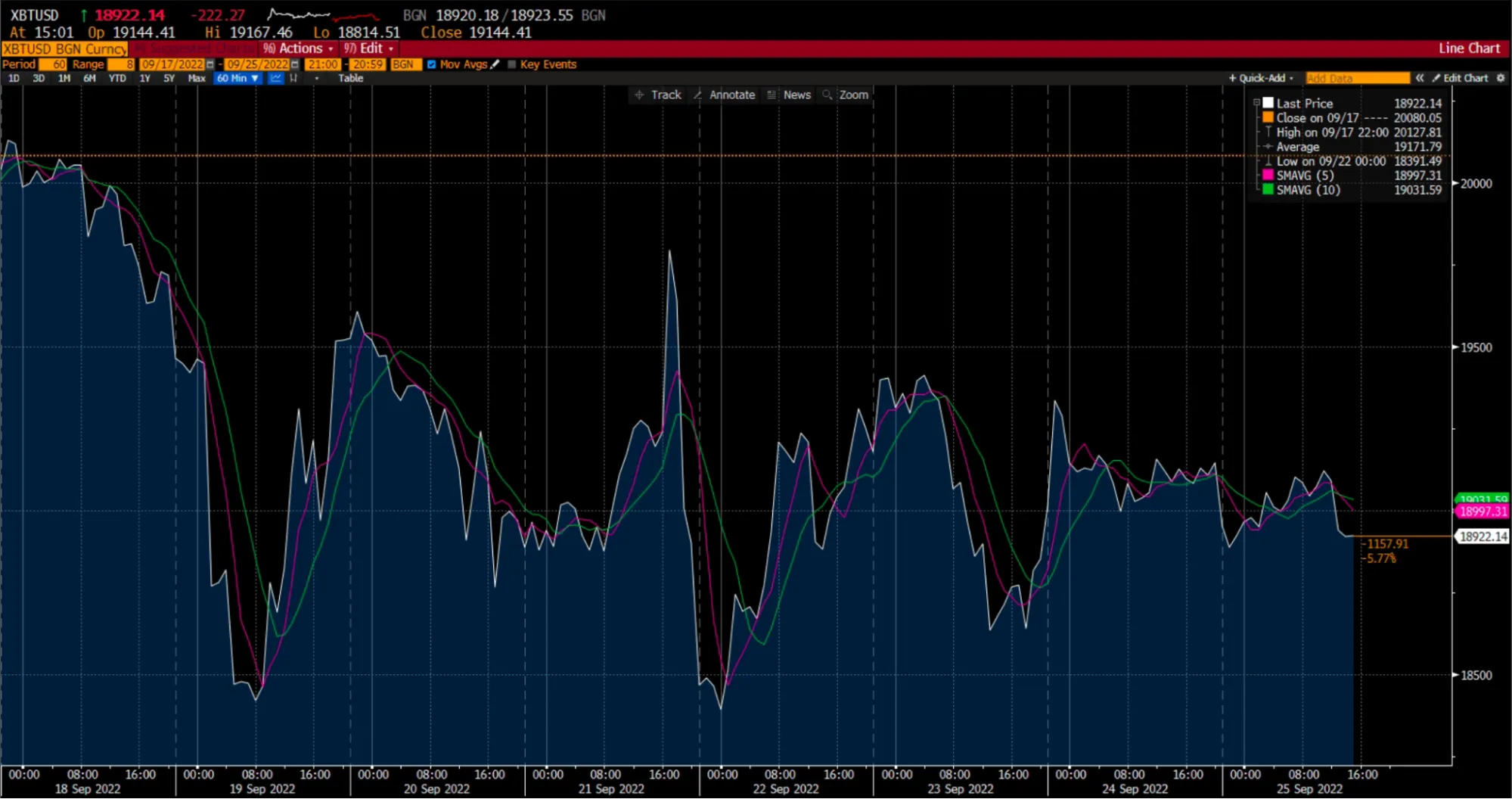Viewport: 1512px width, 799px height.
Task: Click the Annotate pencil icon
Action: click(698, 95)
